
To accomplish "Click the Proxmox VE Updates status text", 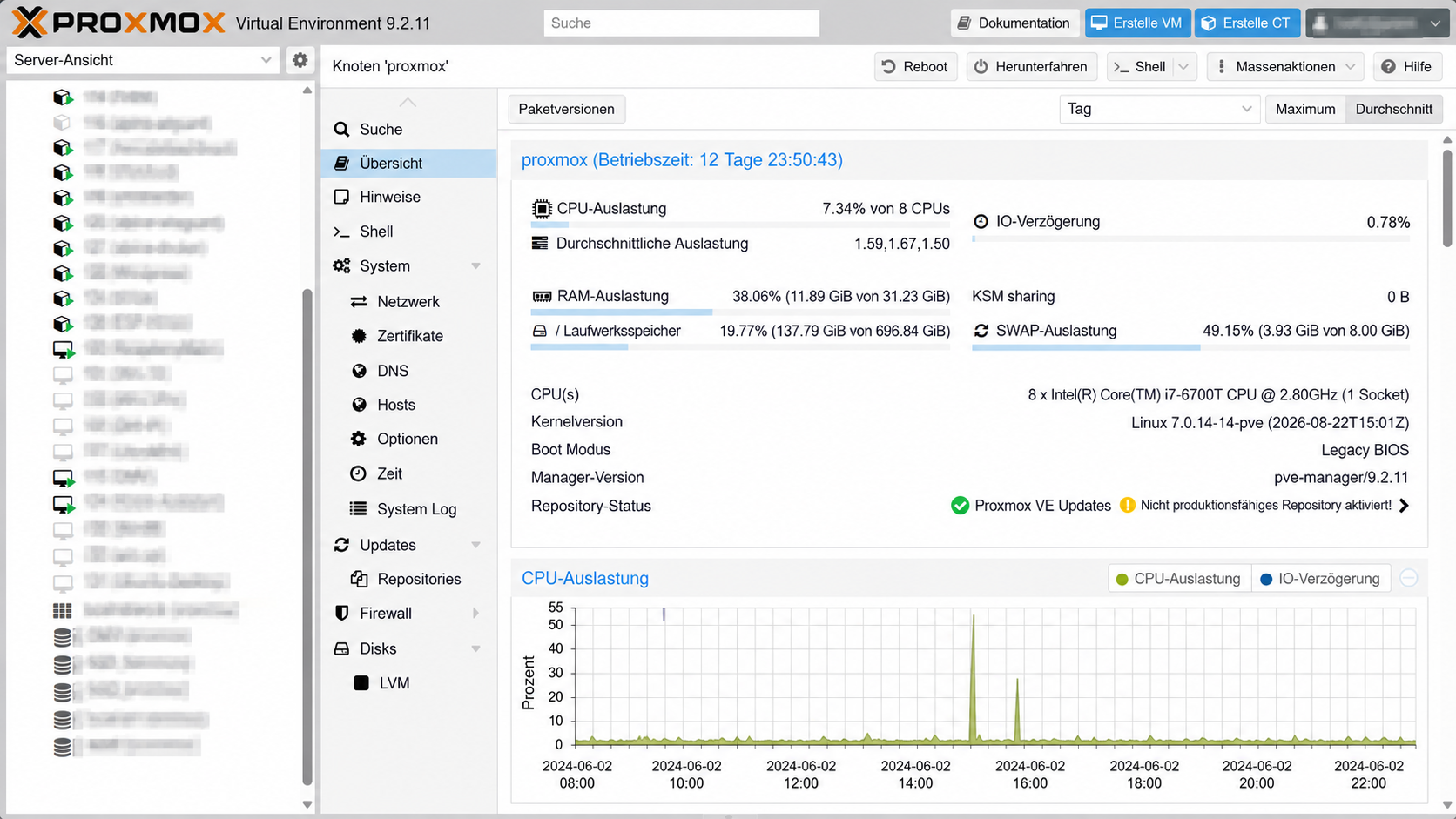I will click(1042, 506).
